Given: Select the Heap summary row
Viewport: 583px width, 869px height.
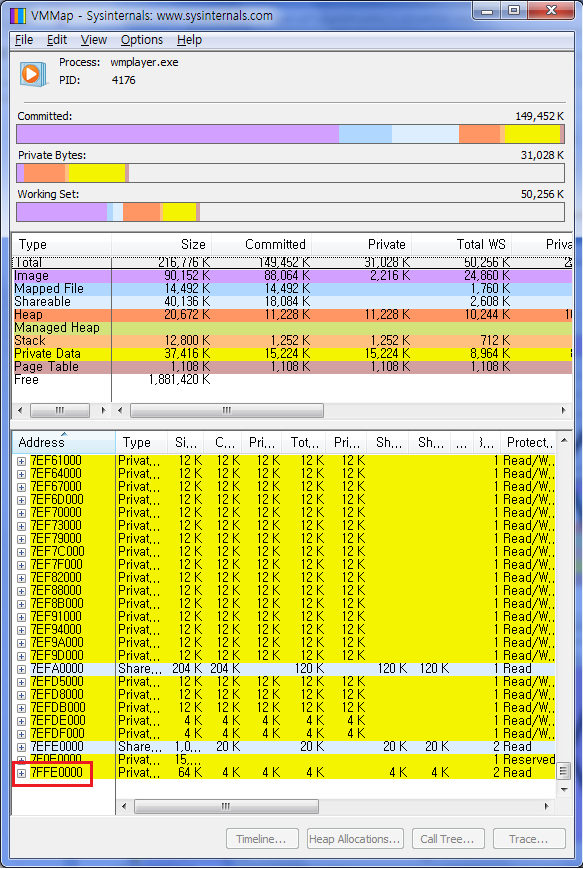Looking at the screenshot, I should (x=292, y=315).
